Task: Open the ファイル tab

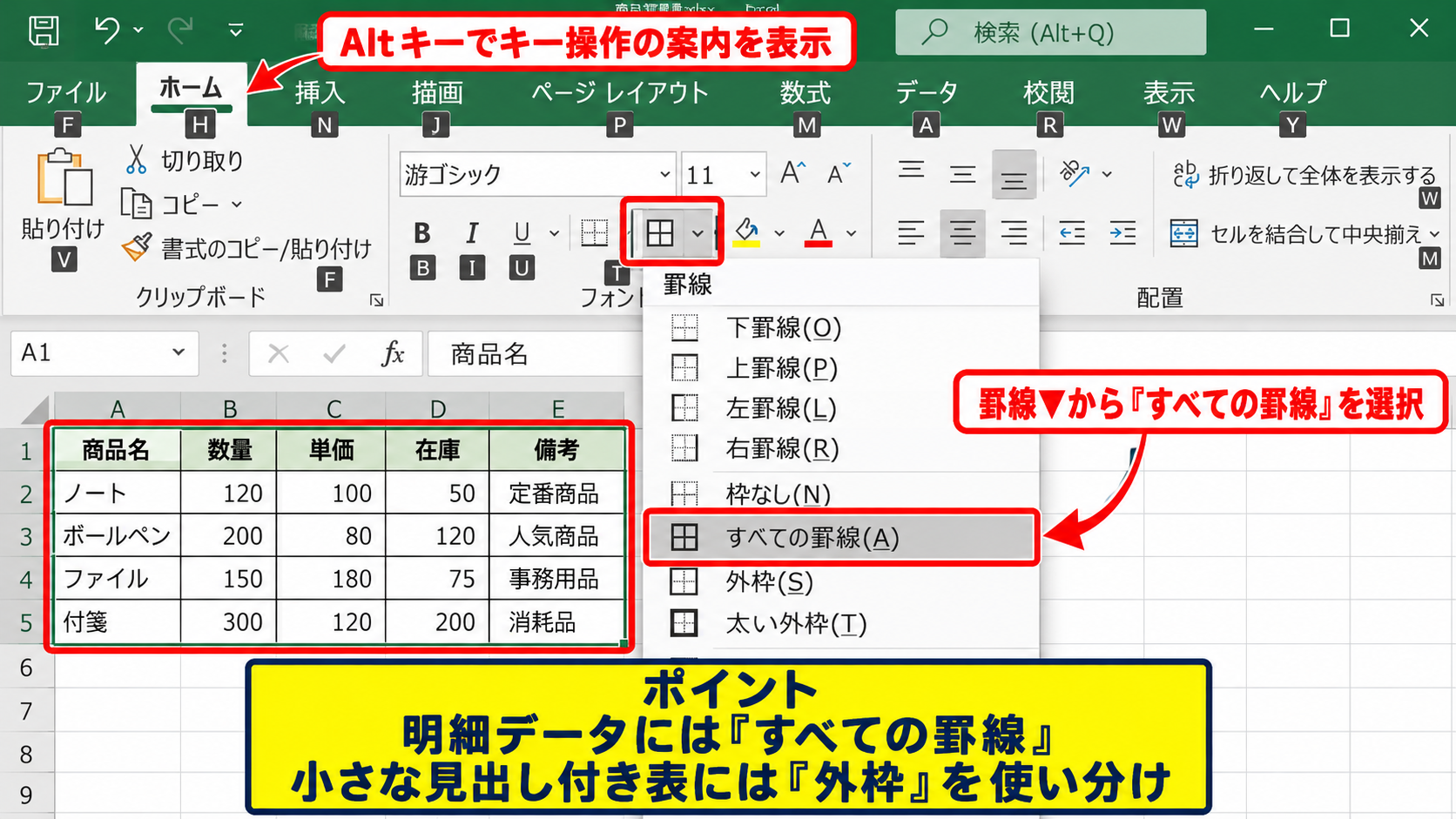Action: [66, 92]
